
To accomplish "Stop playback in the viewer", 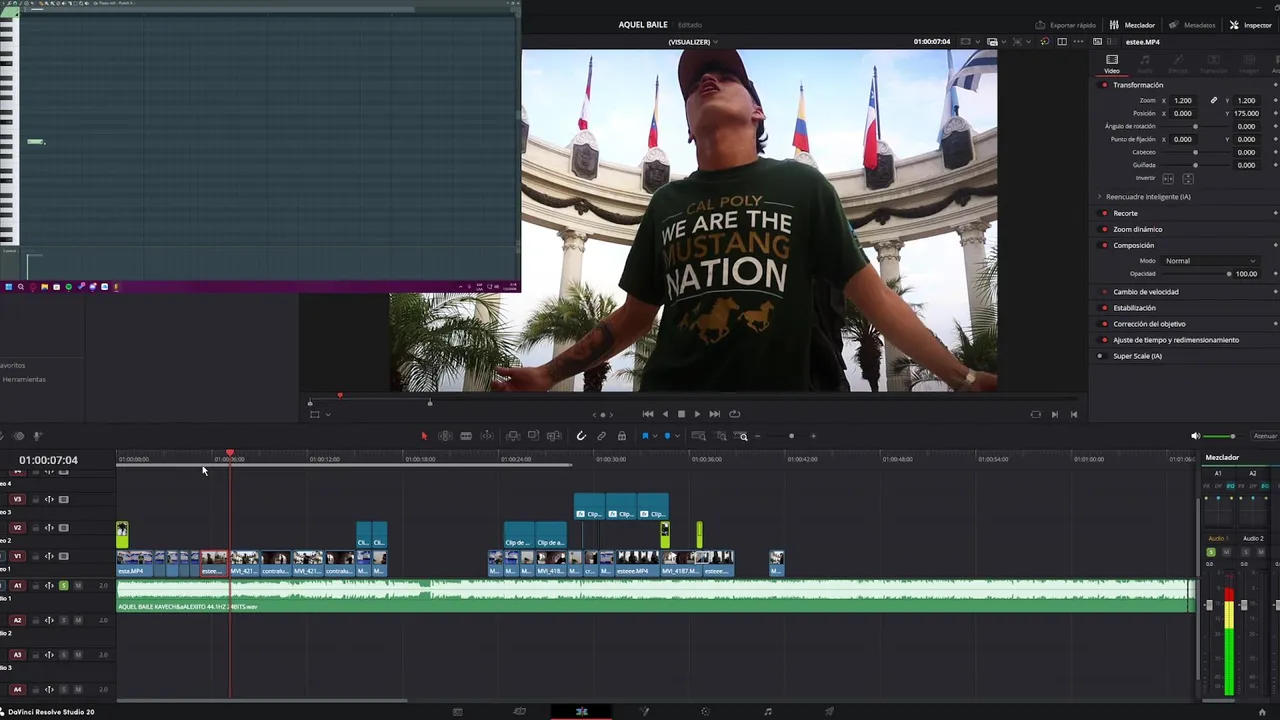I will coord(681,414).
